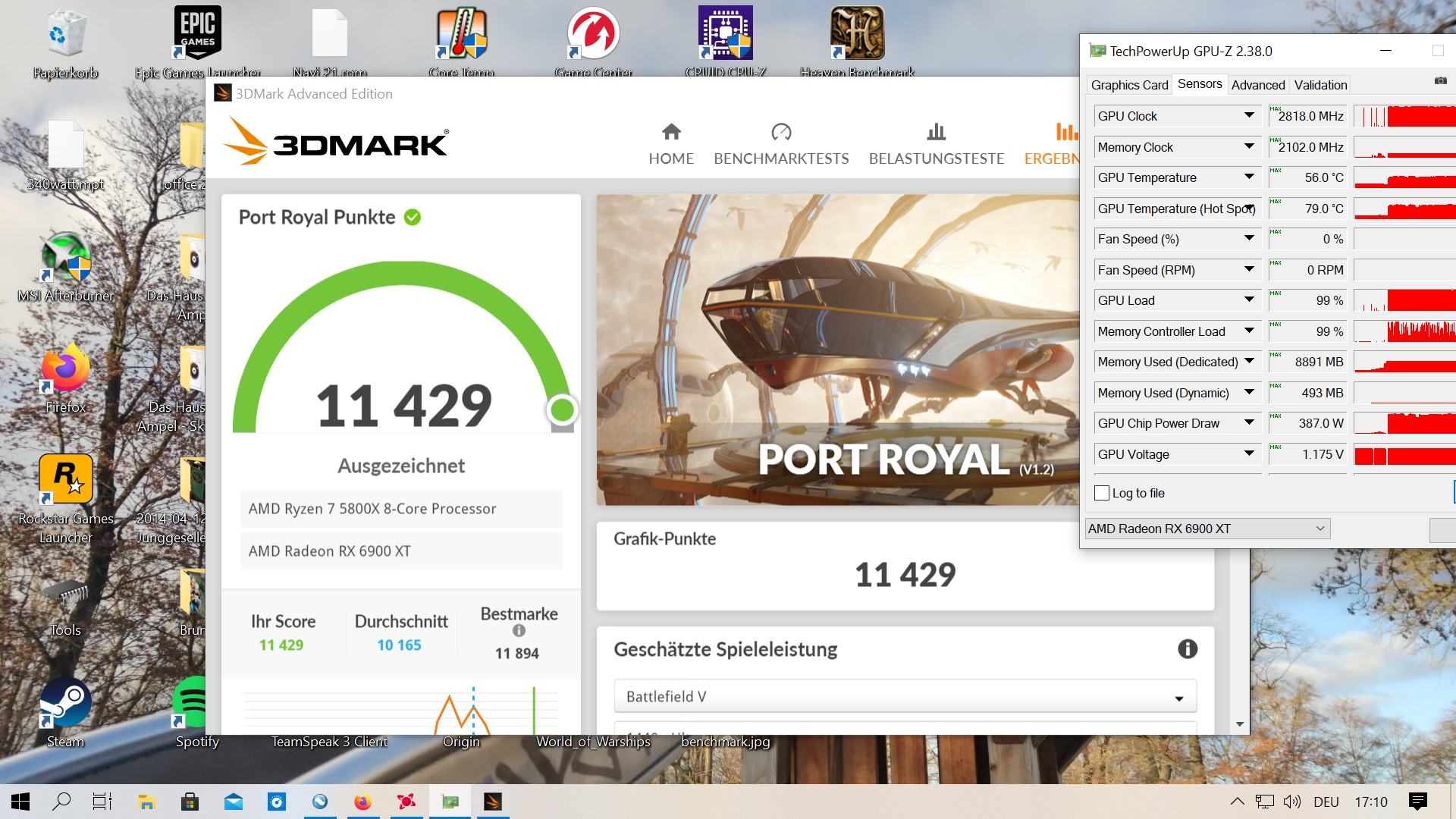Image resolution: width=1456 pixels, height=819 pixels.
Task: Select the Sensors tab
Action: [1199, 84]
